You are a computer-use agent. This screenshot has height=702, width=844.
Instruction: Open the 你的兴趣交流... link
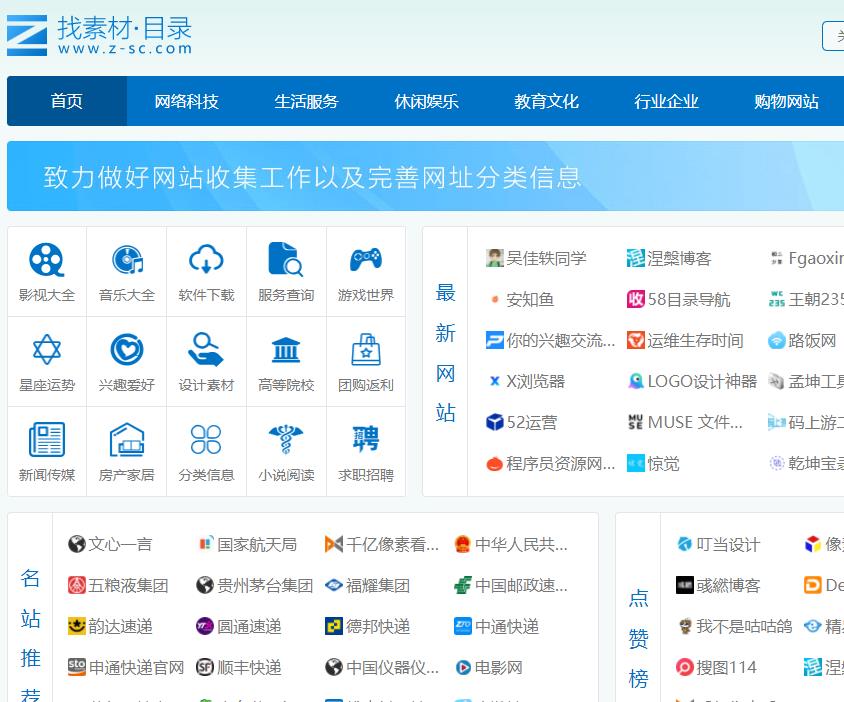560,341
